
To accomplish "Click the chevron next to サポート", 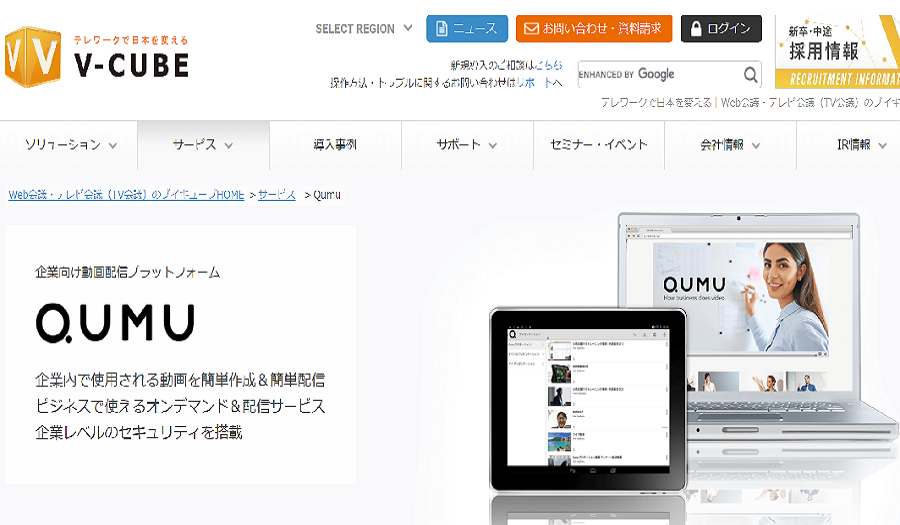I will 492,146.
